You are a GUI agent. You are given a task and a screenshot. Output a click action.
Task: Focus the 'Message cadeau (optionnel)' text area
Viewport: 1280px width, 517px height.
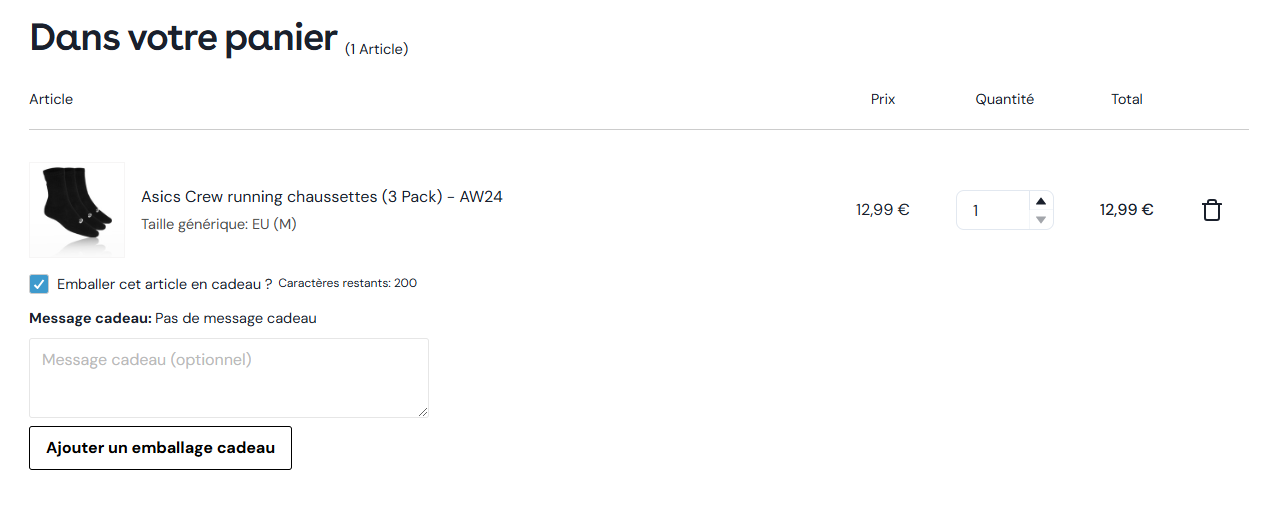[229, 378]
